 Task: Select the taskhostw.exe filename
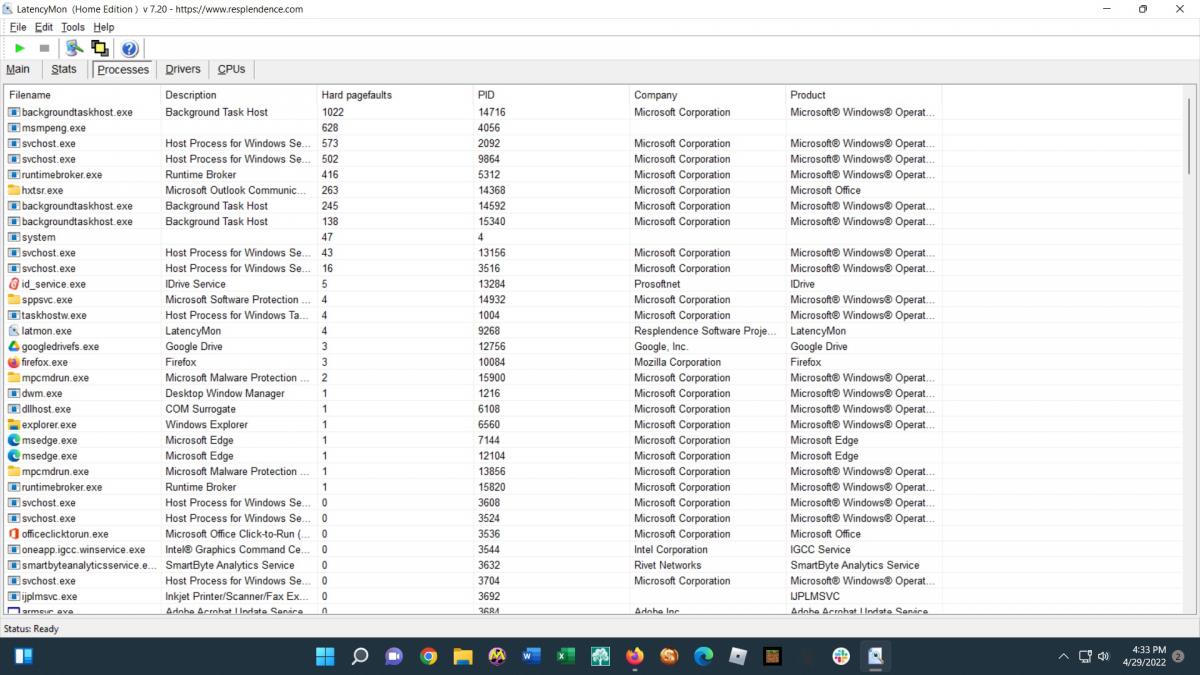pos(54,315)
